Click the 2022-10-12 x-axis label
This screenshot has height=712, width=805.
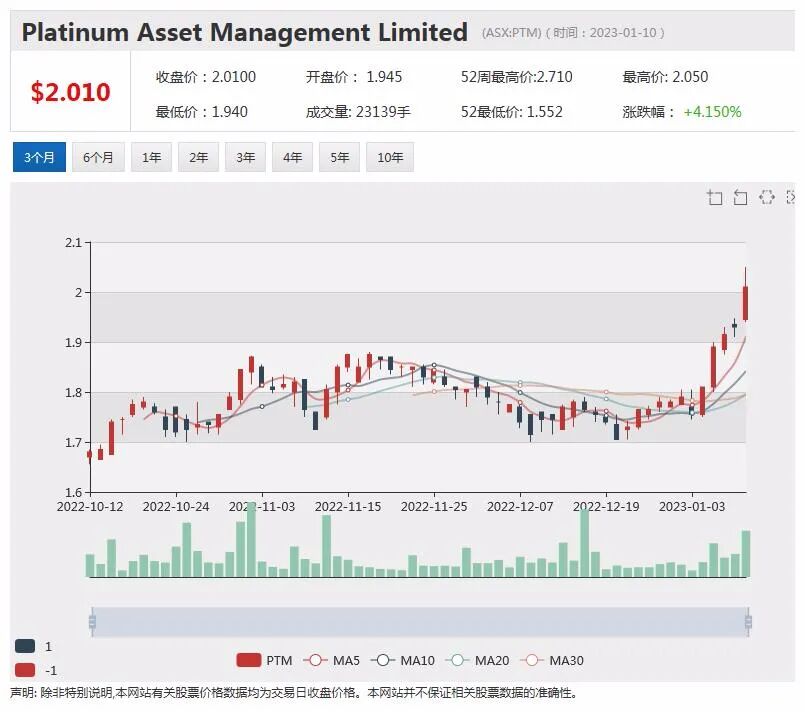coord(90,507)
